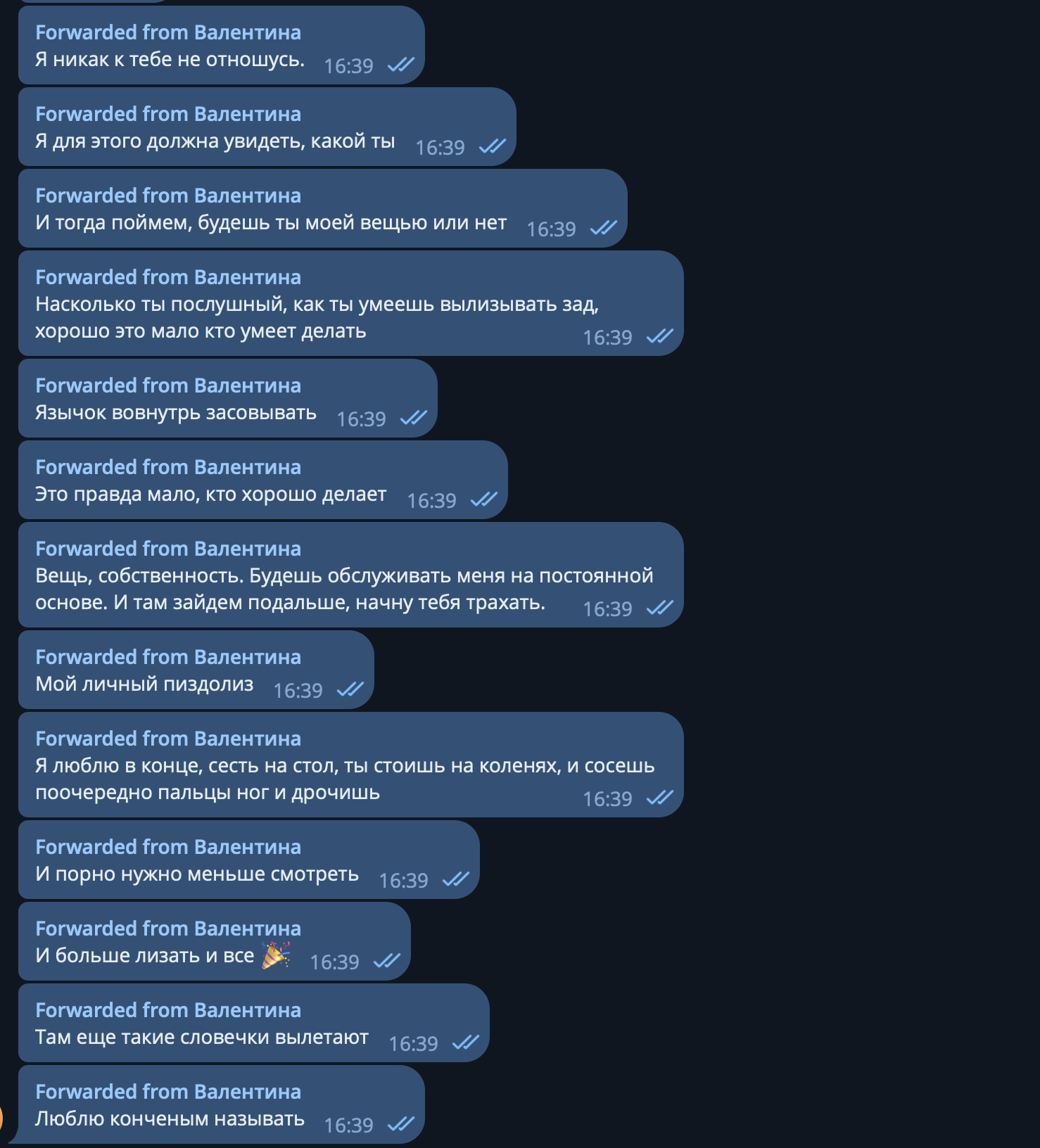
Task: Click sender avatar sliver beside last message
Action: point(1,1118)
